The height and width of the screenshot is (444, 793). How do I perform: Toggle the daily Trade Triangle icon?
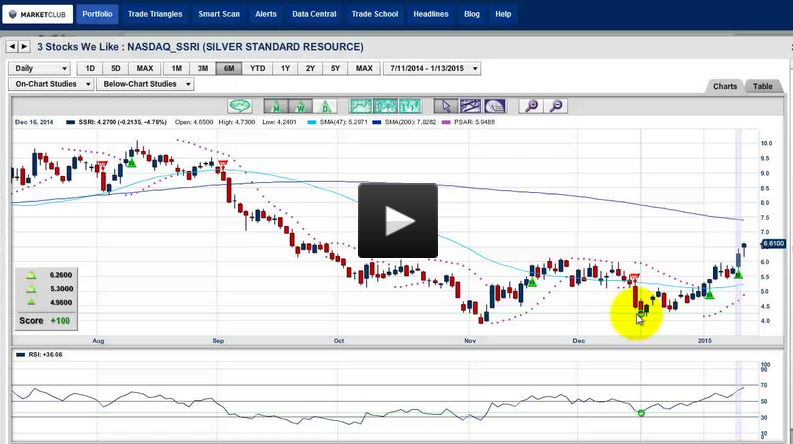(x=325, y=106)
